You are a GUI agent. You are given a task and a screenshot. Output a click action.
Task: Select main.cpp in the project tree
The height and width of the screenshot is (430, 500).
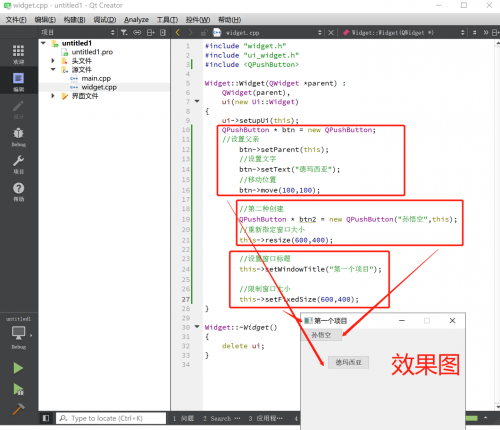(x=96, y=78)
